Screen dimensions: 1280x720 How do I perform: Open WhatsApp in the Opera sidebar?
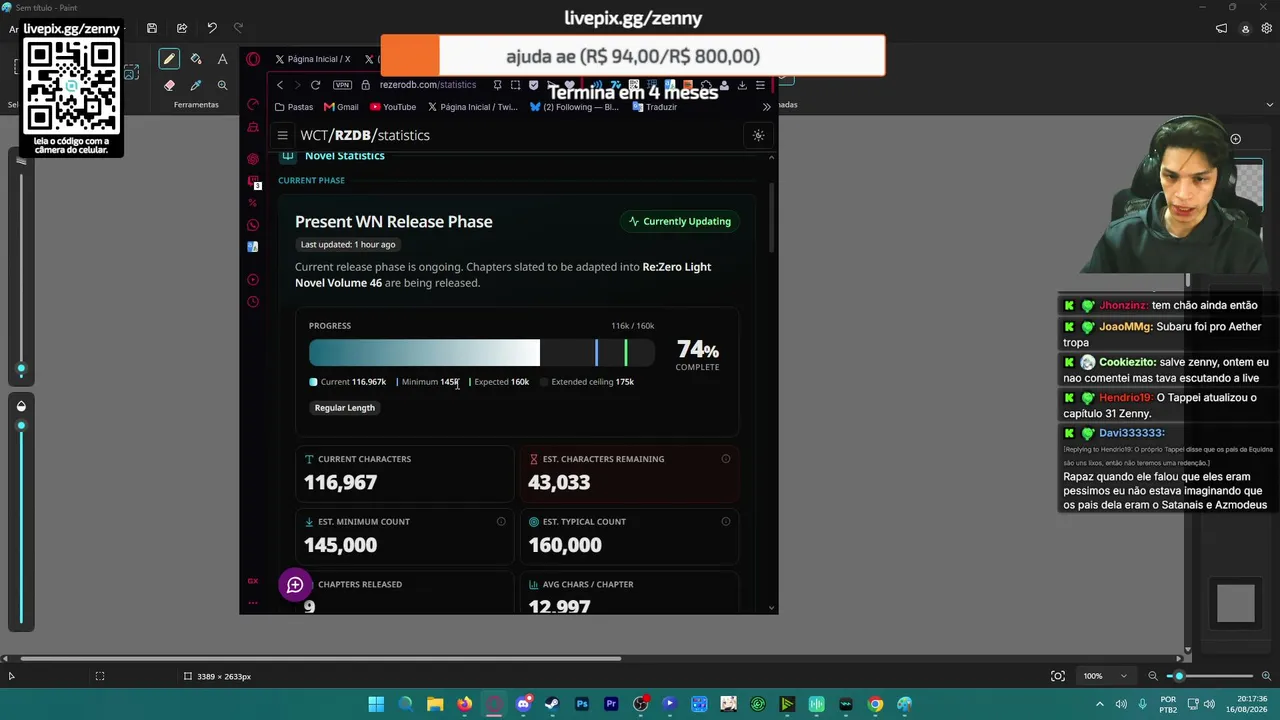point(253,225)
